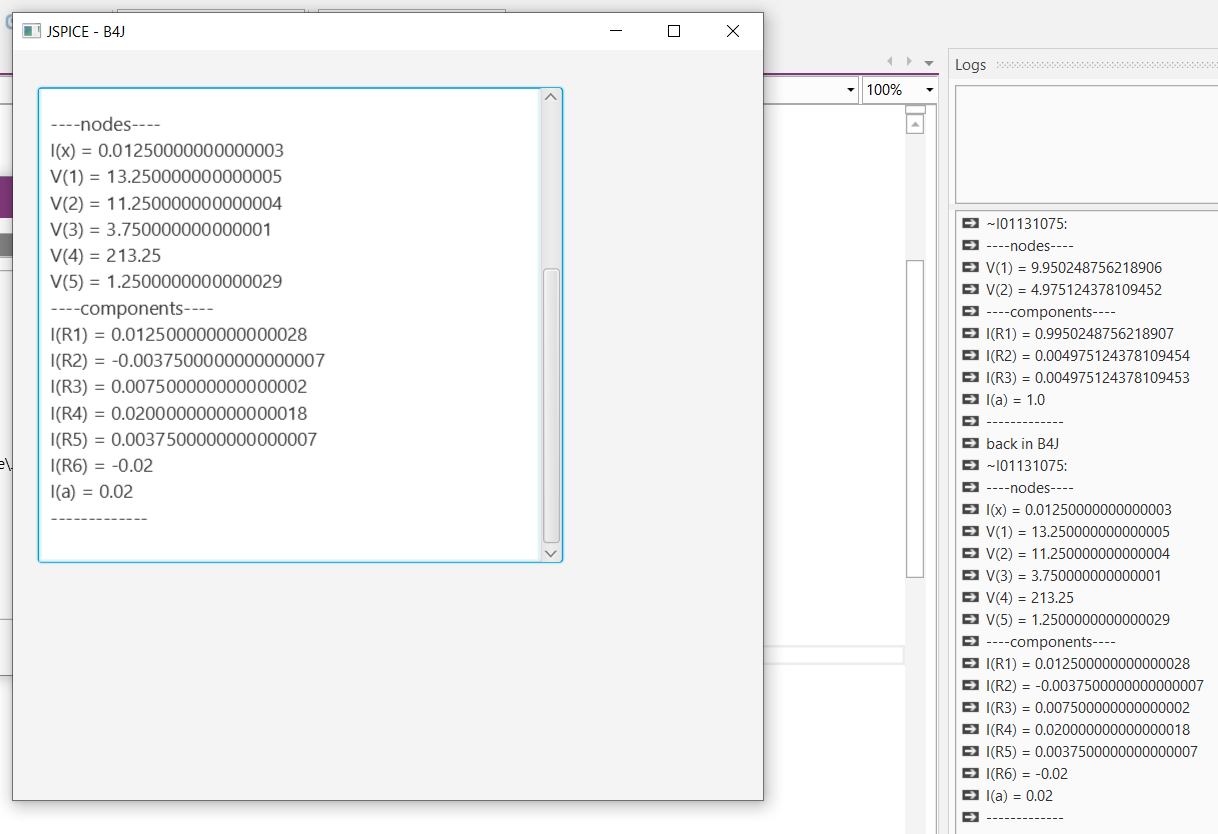Click the JSPICE window title bar icon
Image resolution: width=1218 pixels, height=834 pixels.
31,31
